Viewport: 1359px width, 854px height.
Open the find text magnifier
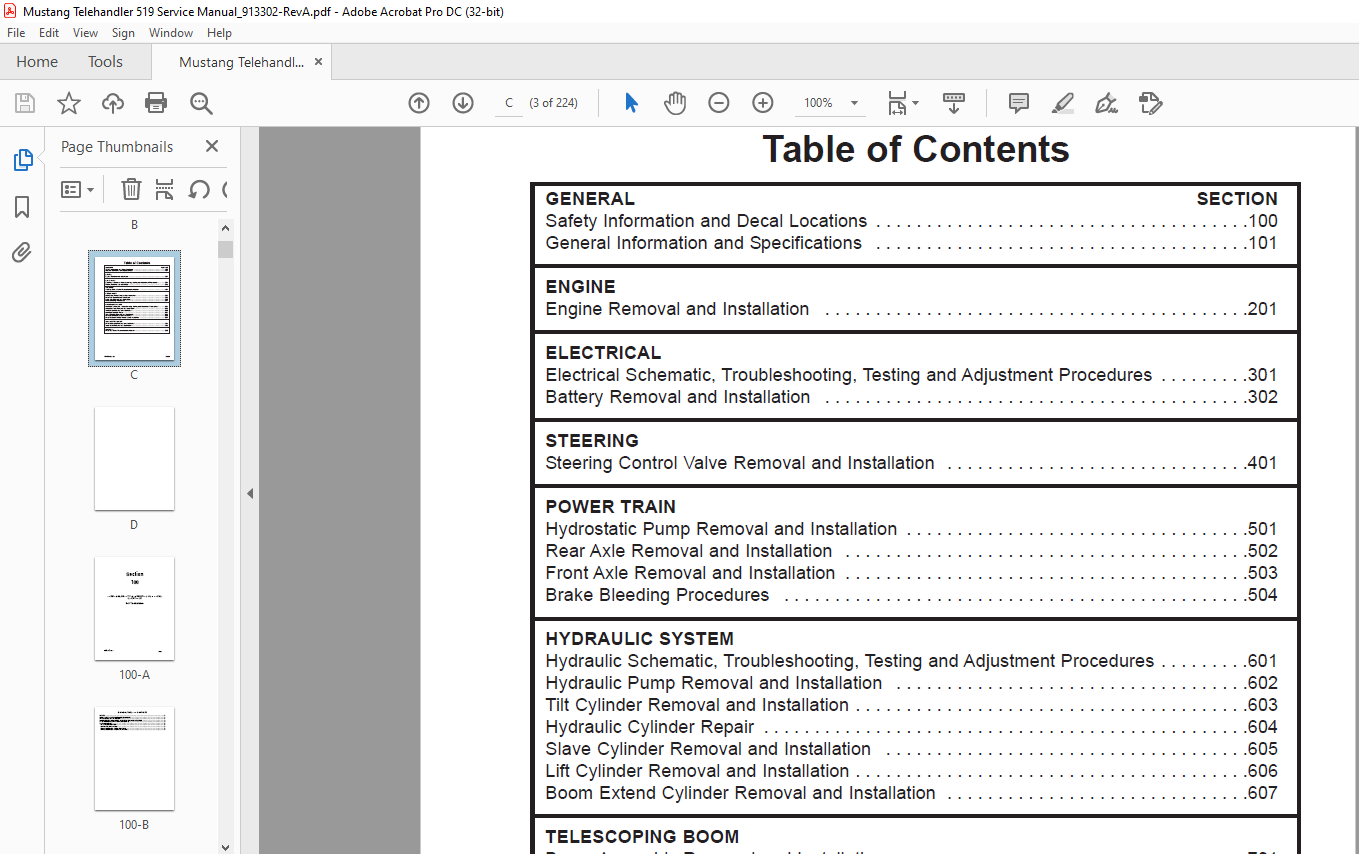pyautogui.click(x=202, y=103)
